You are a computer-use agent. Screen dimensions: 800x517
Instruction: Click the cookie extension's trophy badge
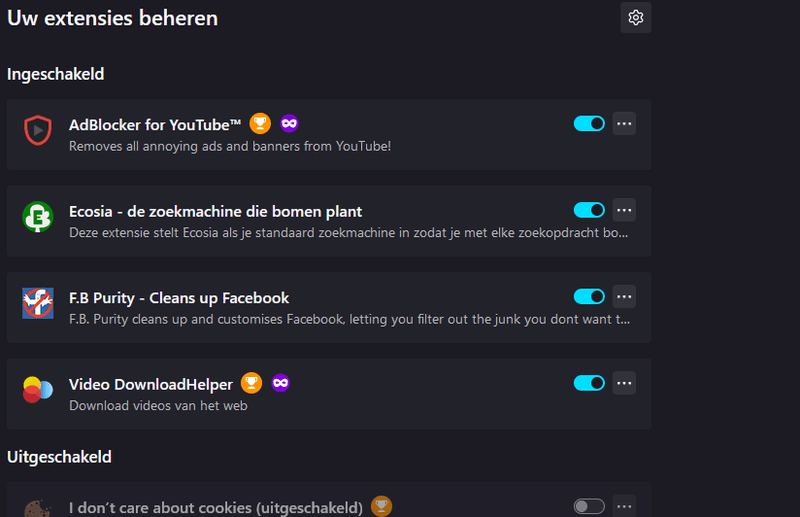click(381, 506)
